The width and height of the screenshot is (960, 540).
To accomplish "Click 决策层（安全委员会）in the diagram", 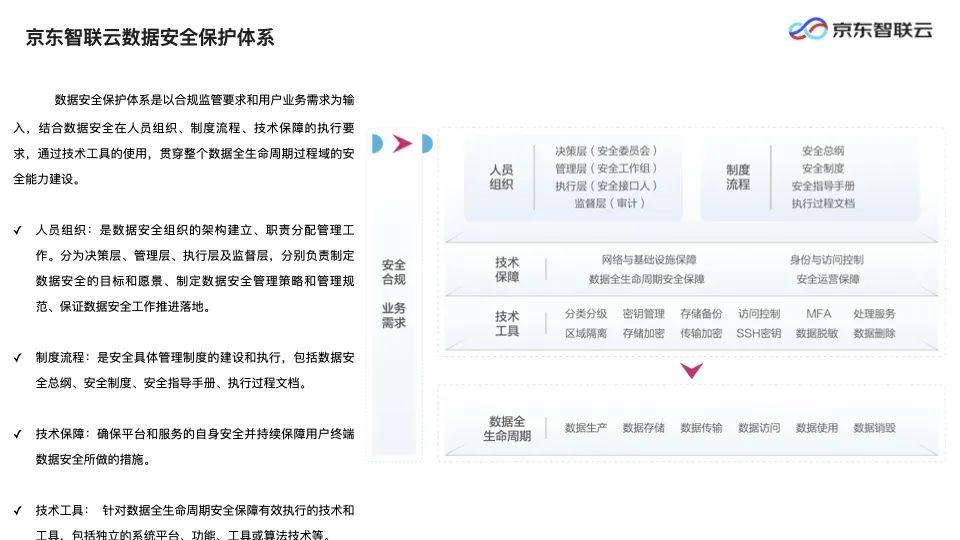I will pyautogui.click(x=606, y=151).
